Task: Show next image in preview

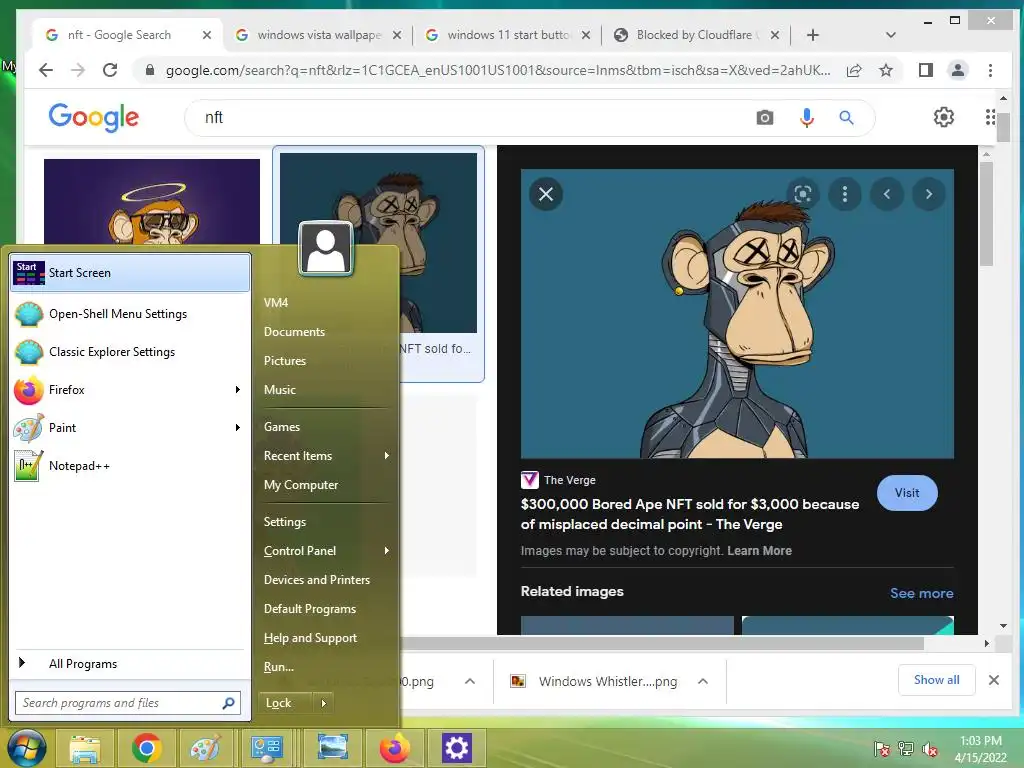Action: (929, 194)
